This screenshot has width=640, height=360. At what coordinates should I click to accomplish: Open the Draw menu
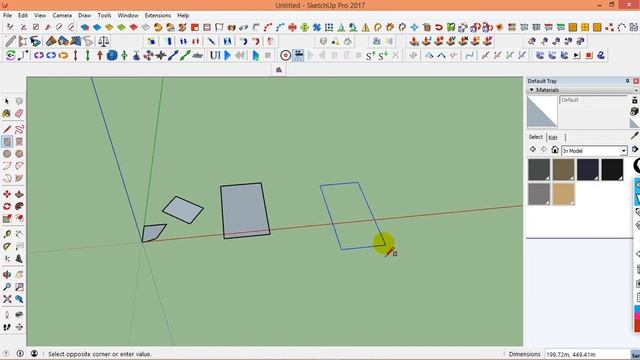click(x=84, y=16)
